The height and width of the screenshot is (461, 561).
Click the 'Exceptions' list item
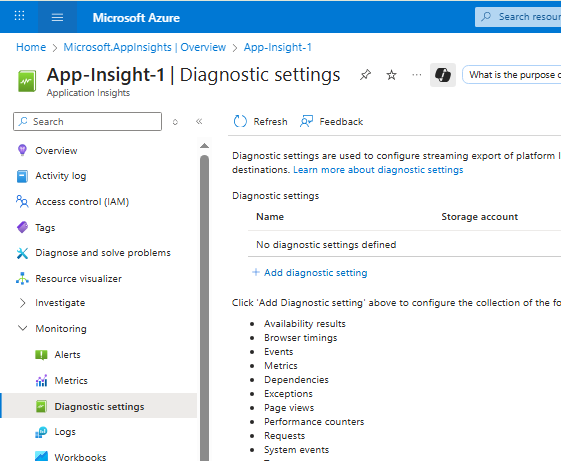pyautogui.click(x=288, y=393)
